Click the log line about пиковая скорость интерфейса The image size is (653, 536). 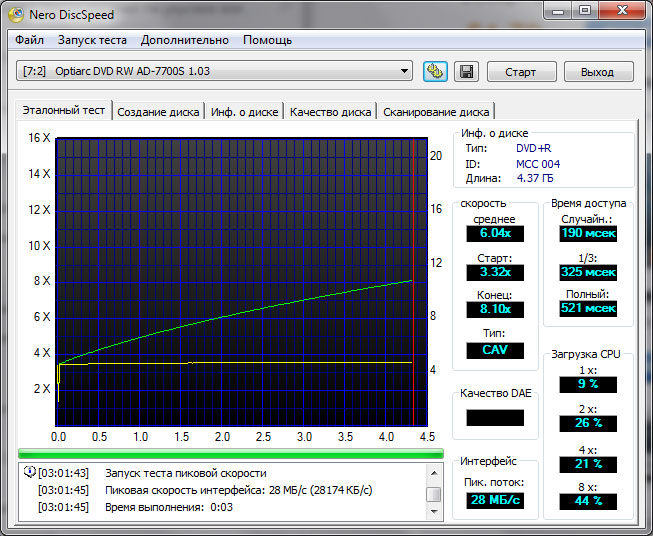coord(238,490)
